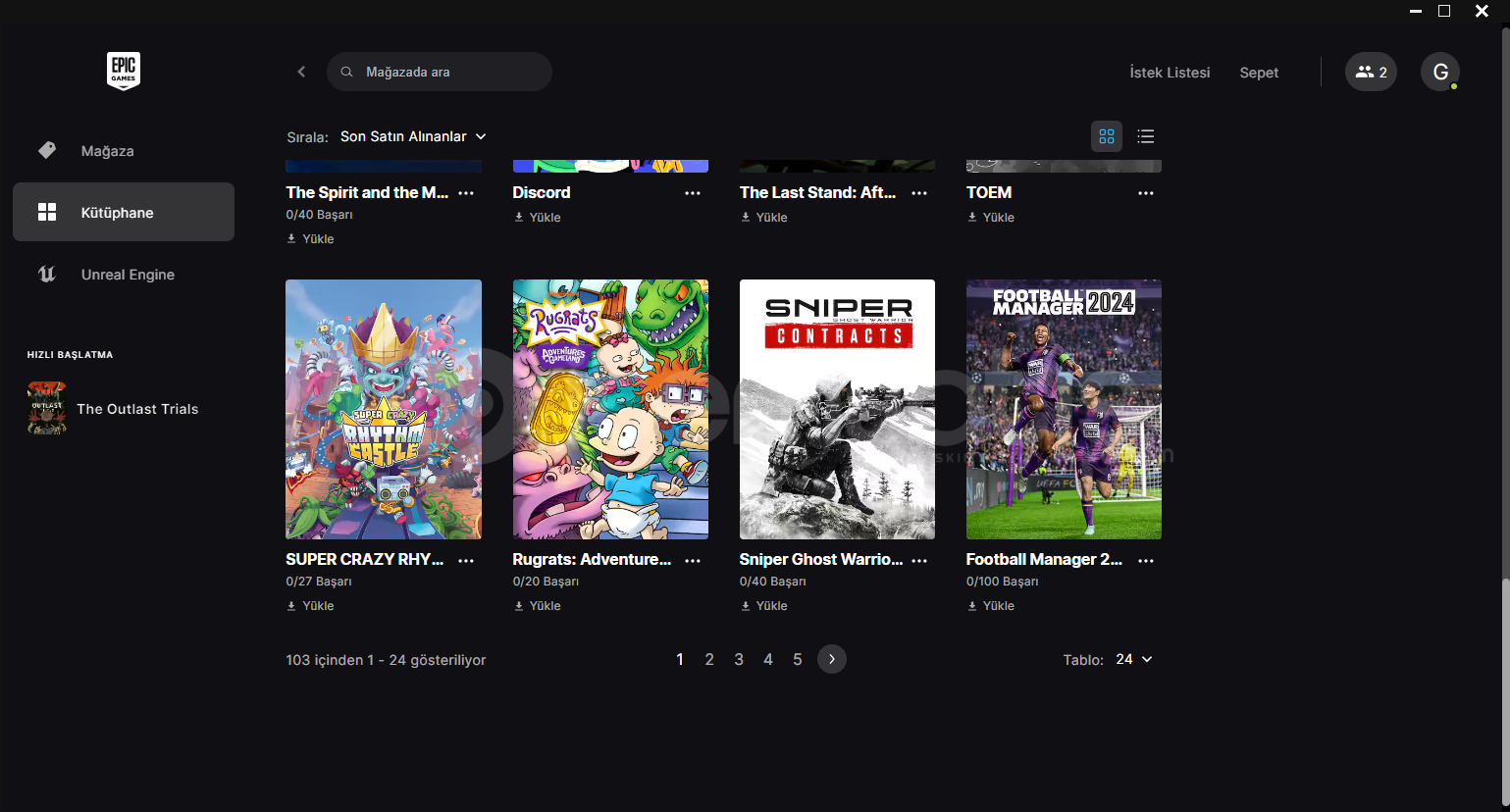Image resolution: width=1510 pixels, height=812 pixels.
Task: Go back using the left arrow
Action: 301,72
